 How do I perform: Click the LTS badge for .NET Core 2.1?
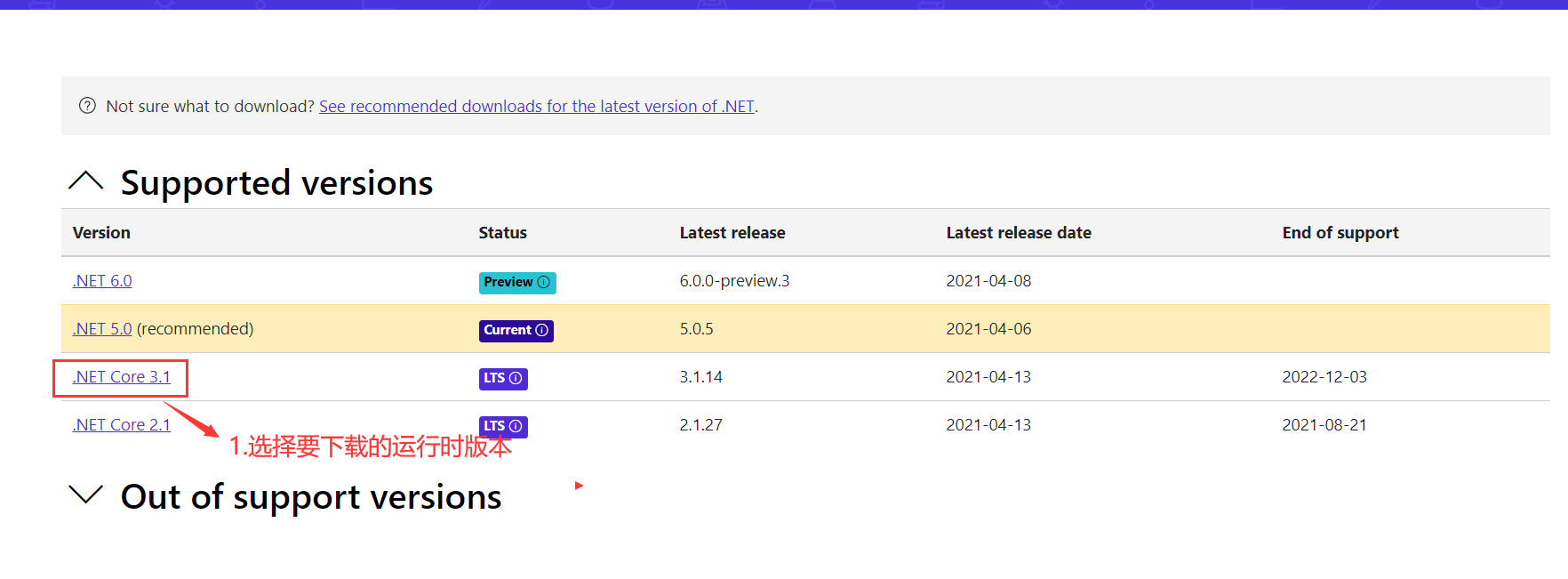(503, 426)
